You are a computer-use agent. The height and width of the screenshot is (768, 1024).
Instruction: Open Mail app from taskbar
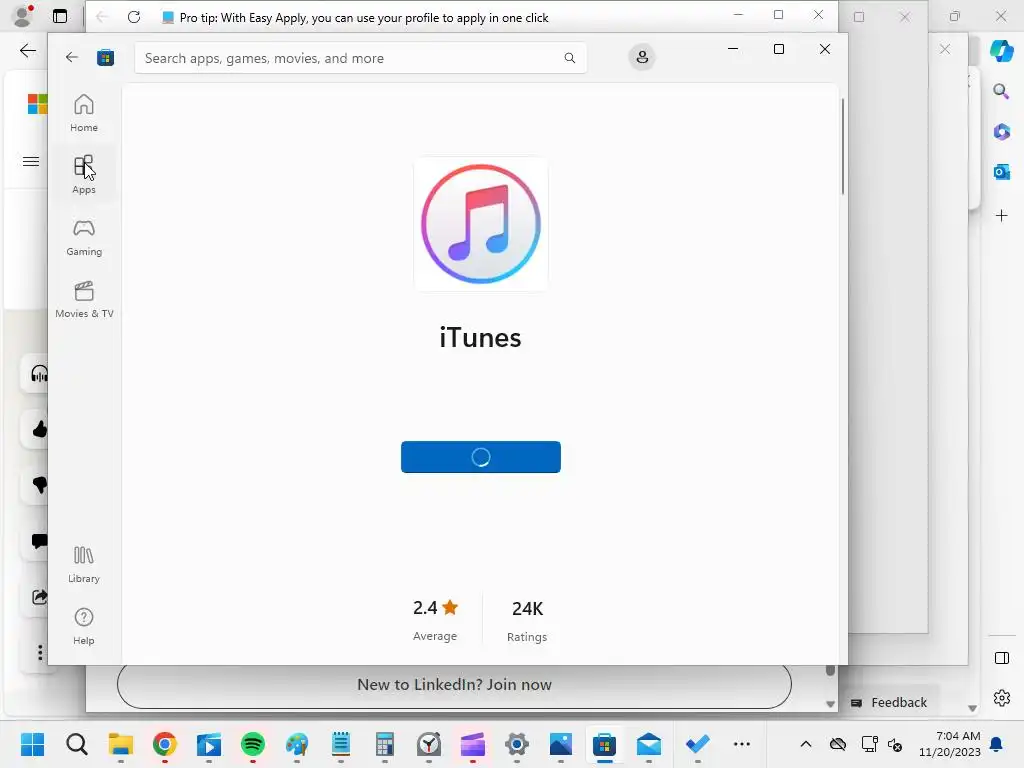click(x=648, y=744)
